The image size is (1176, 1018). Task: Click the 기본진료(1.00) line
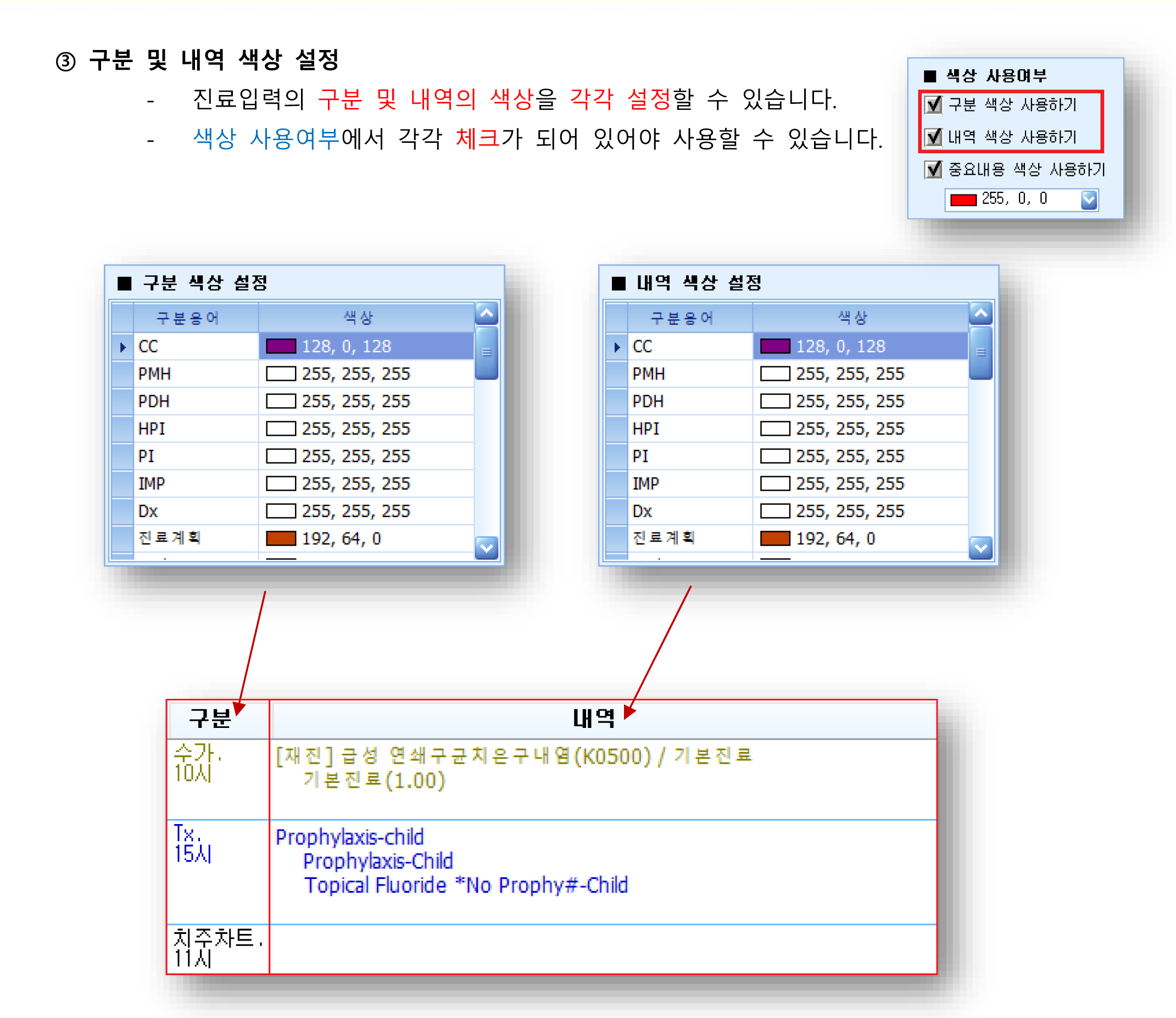[x=374, y=781]
